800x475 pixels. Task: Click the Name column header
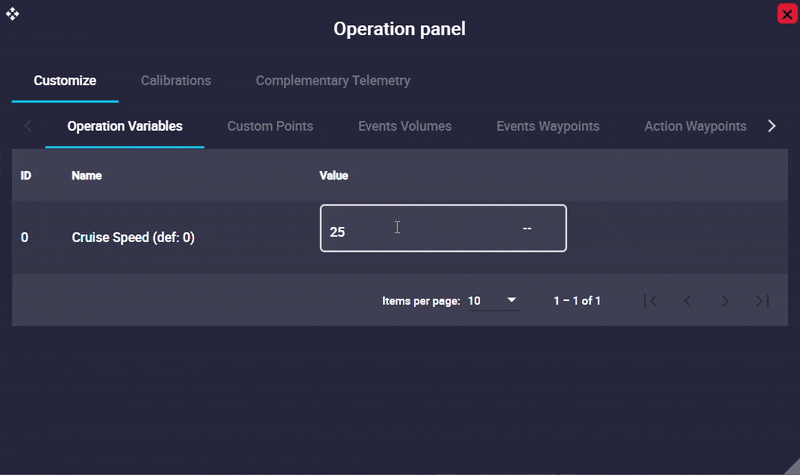click(x=87, y=176)
